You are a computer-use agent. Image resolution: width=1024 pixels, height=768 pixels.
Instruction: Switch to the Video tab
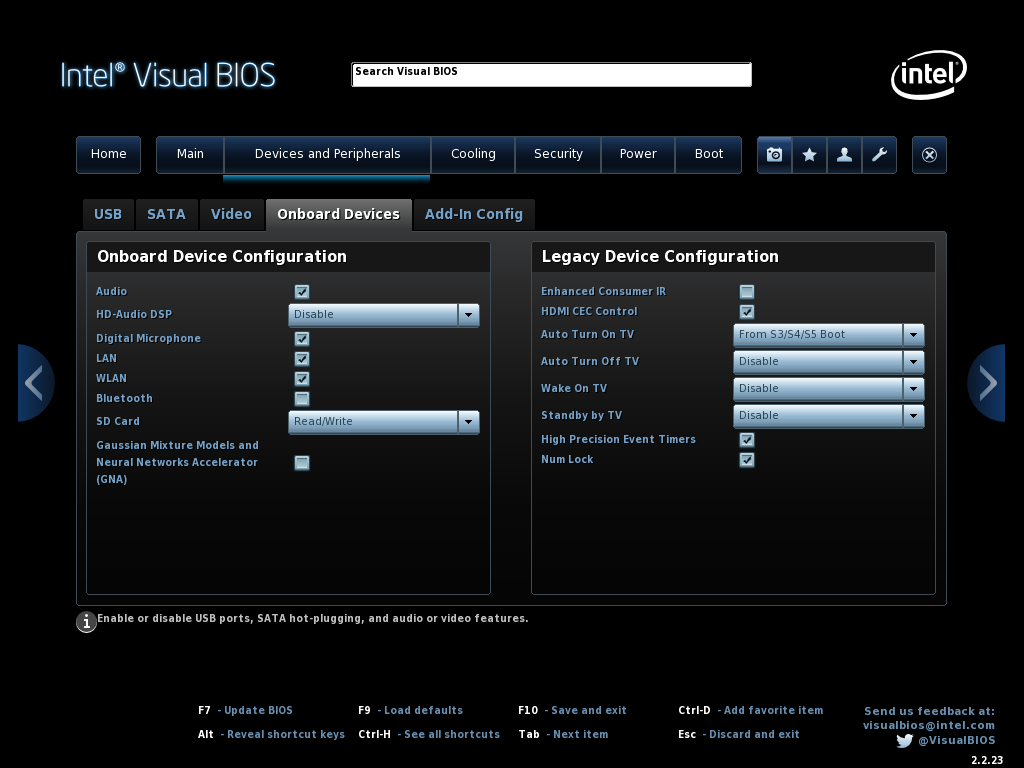(231, 215)
